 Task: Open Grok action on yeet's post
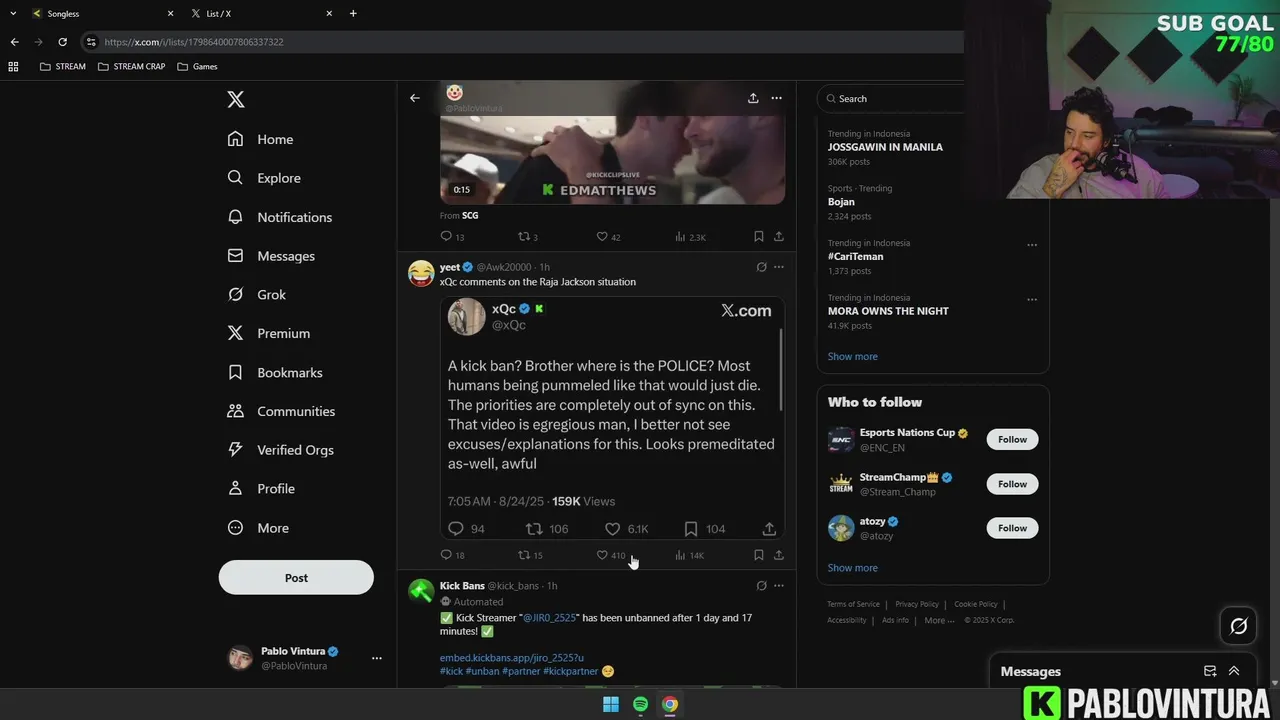[761, 267]
